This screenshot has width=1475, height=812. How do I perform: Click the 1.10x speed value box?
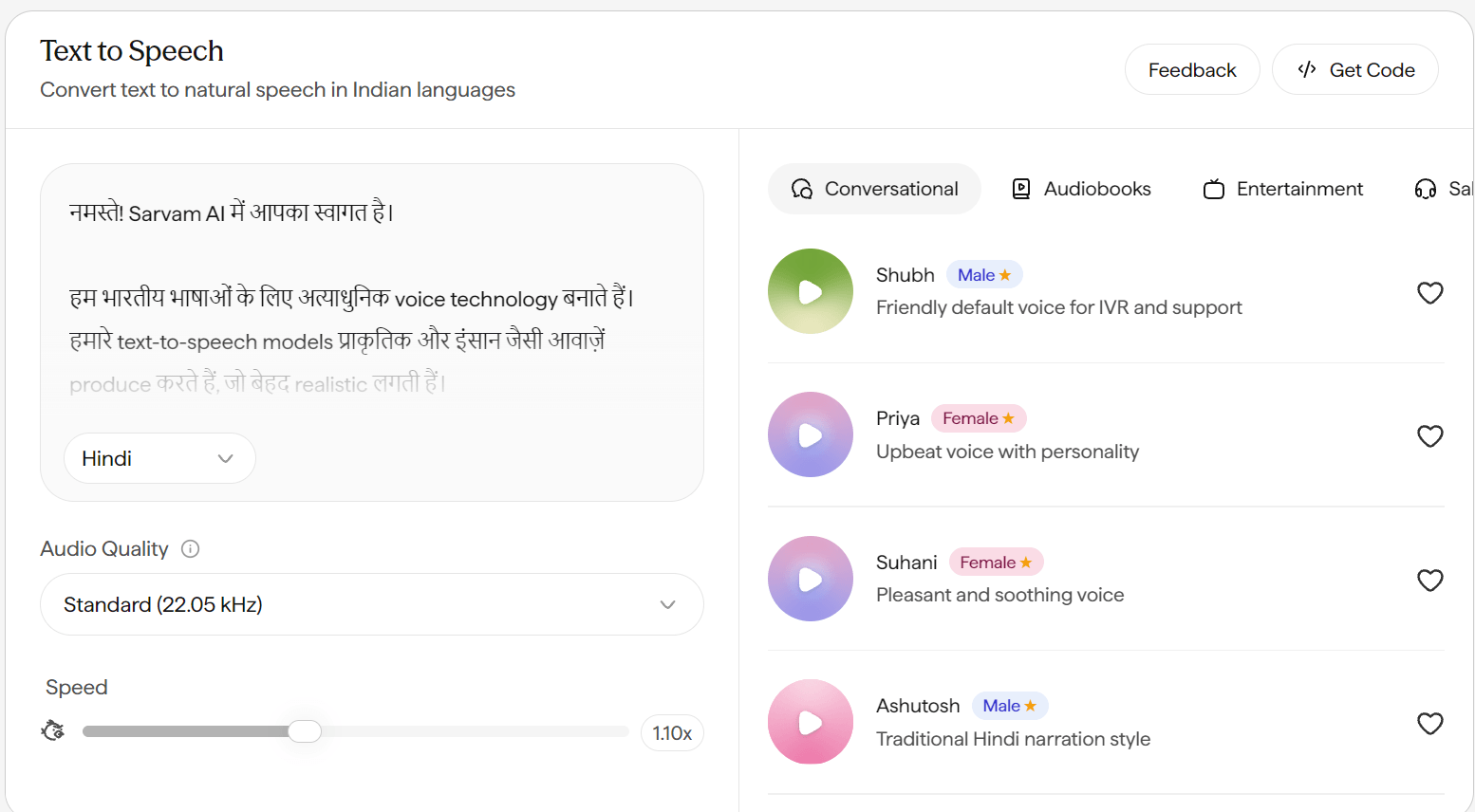click(672, 733)
